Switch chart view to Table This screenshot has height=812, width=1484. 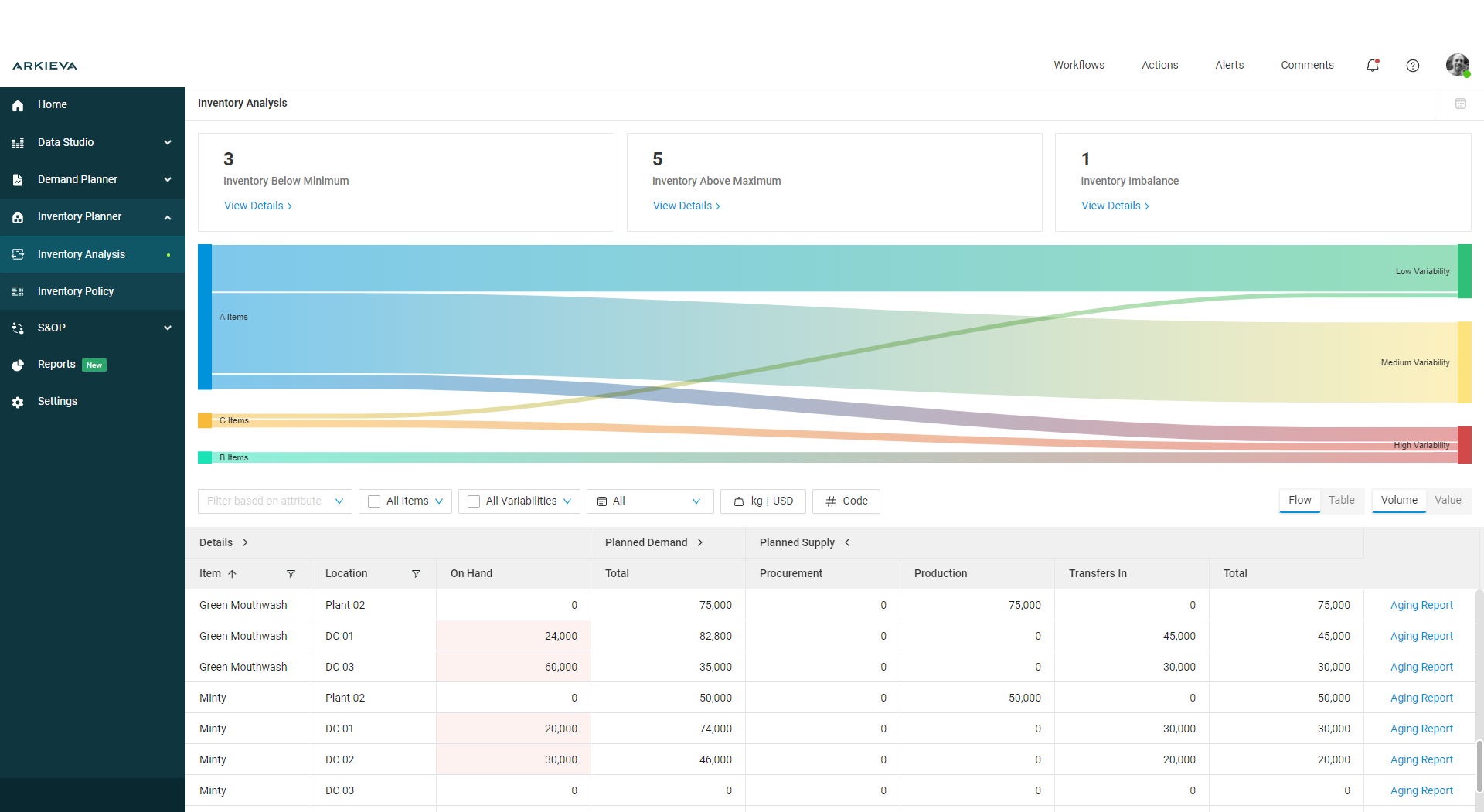point(1341,501)
